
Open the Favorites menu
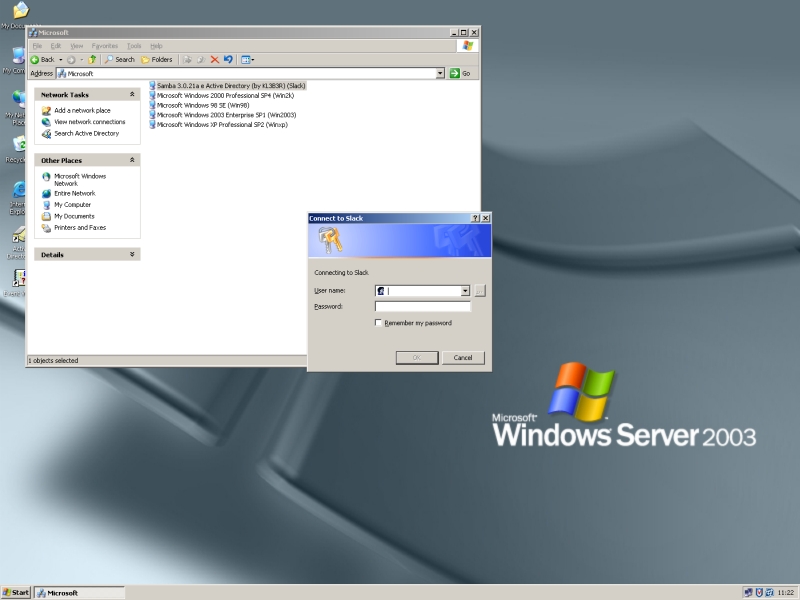click(x=105, y=46)
